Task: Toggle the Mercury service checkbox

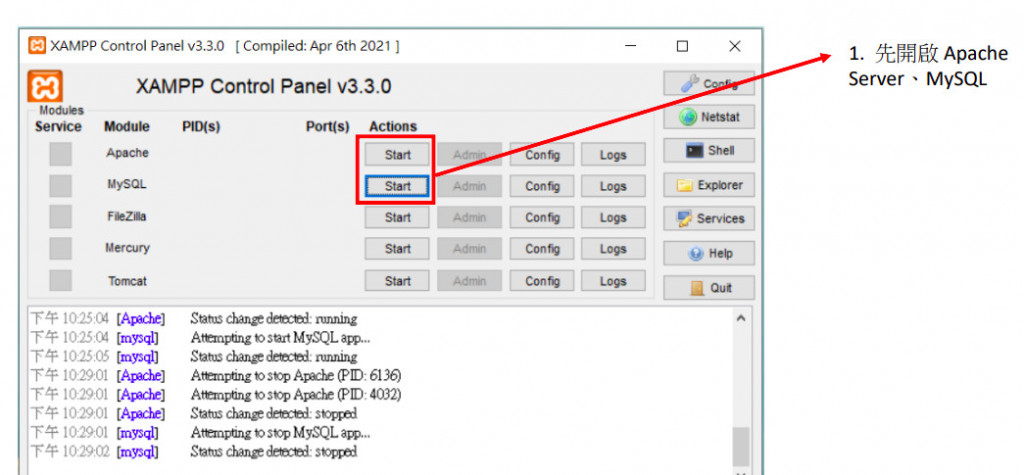Action: click(x=61, y=248)
